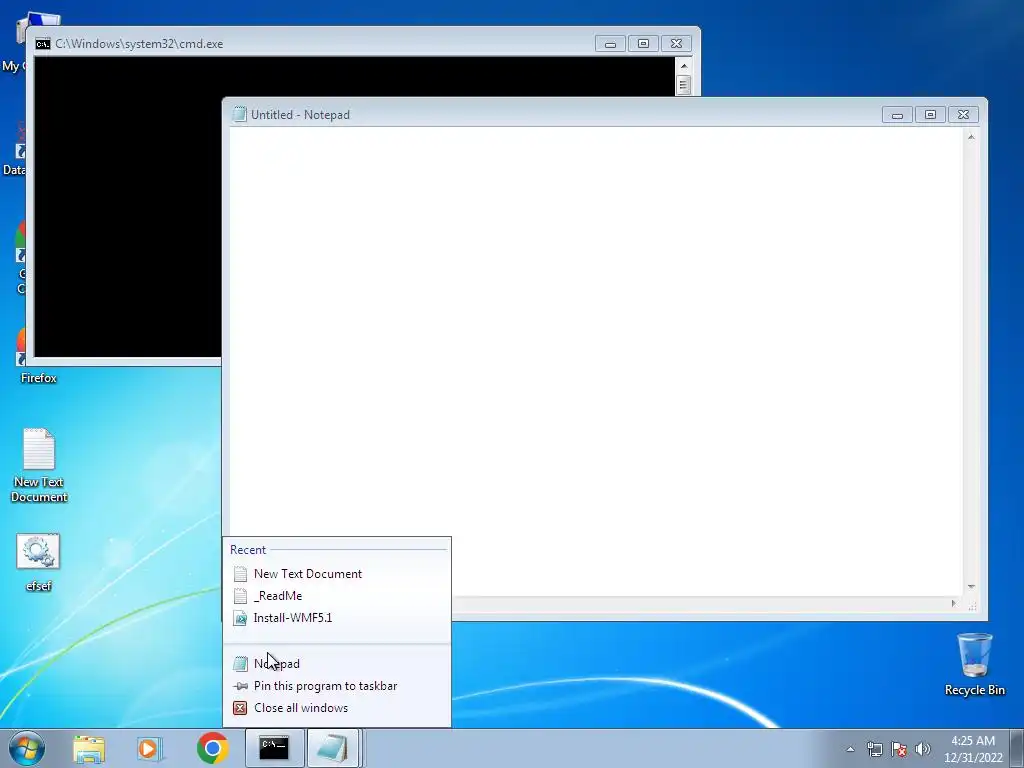
Task: Close the cmd.exe window
Action: pyautogui.click(x=677, y=44)
